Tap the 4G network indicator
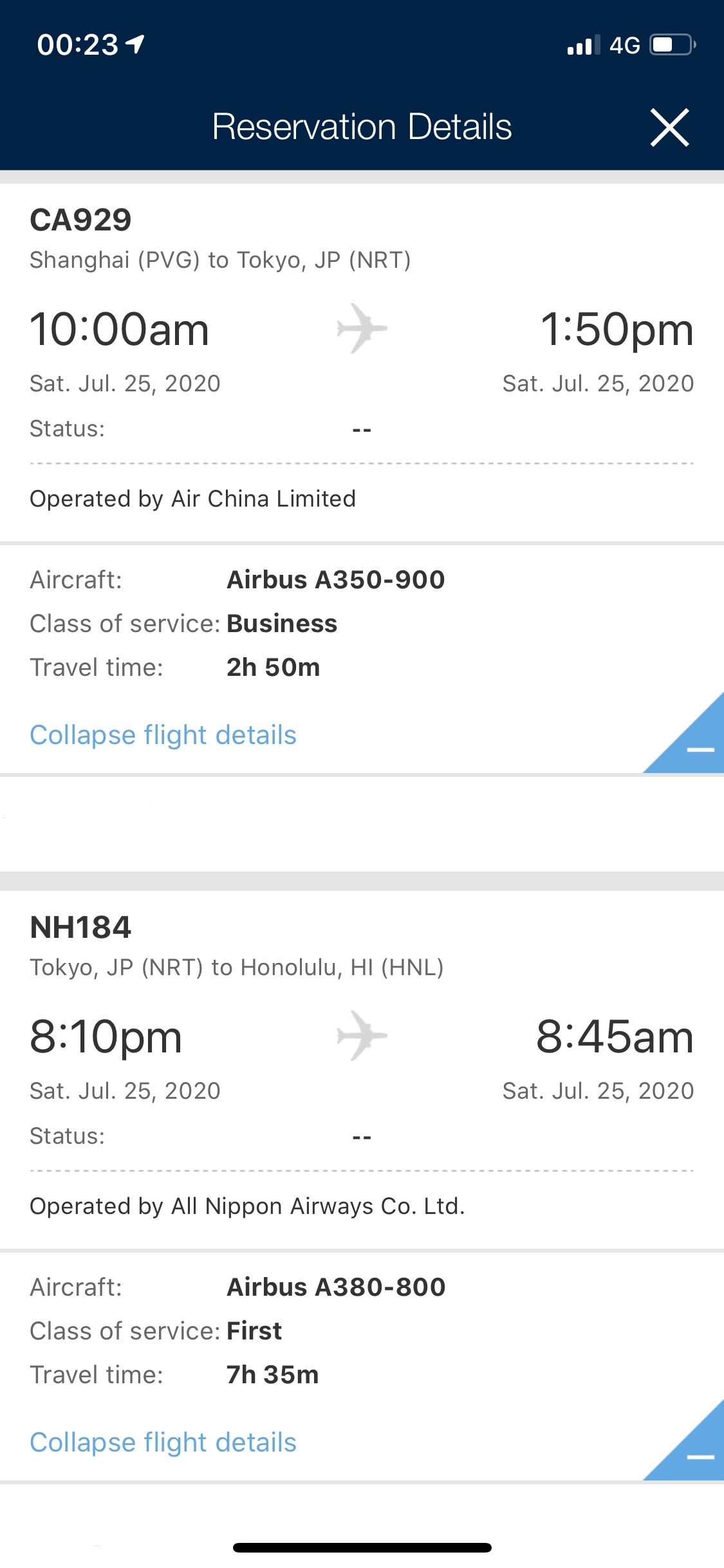 pos(624,46)
